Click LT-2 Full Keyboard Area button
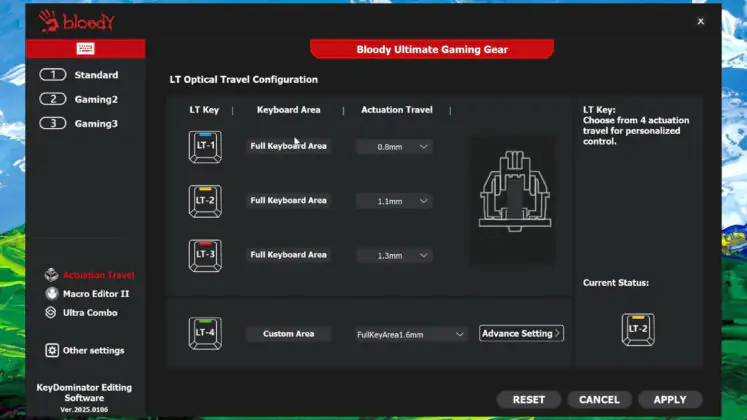Viewport: 747px width, 420px height. [289, 200]
